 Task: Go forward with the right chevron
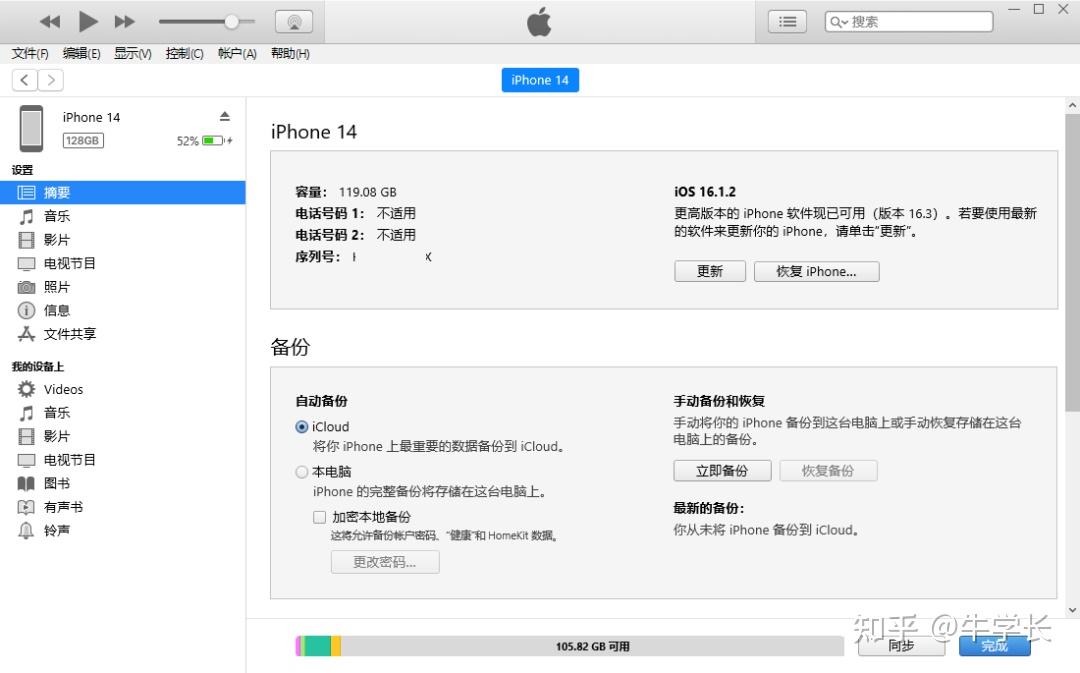pyautogui.click(x=51, y=80)
